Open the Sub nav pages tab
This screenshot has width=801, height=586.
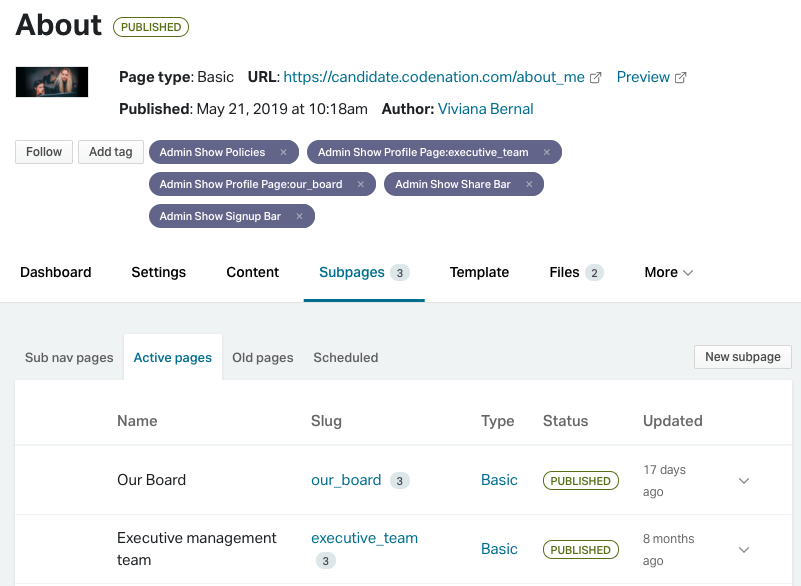[69, 358]
